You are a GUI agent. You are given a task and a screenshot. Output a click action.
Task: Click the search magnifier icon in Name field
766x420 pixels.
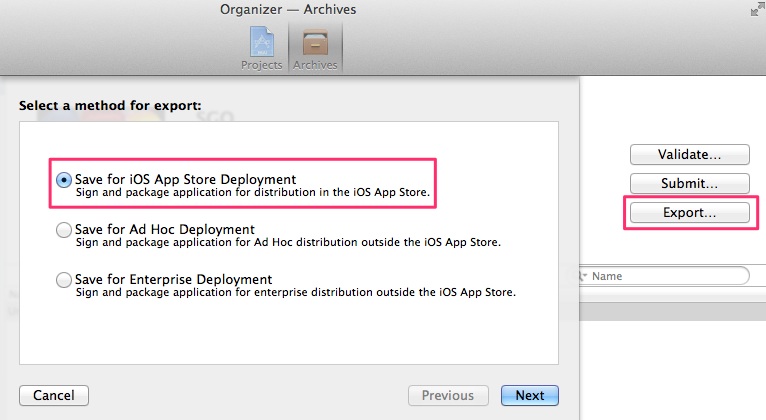(582, 276)
